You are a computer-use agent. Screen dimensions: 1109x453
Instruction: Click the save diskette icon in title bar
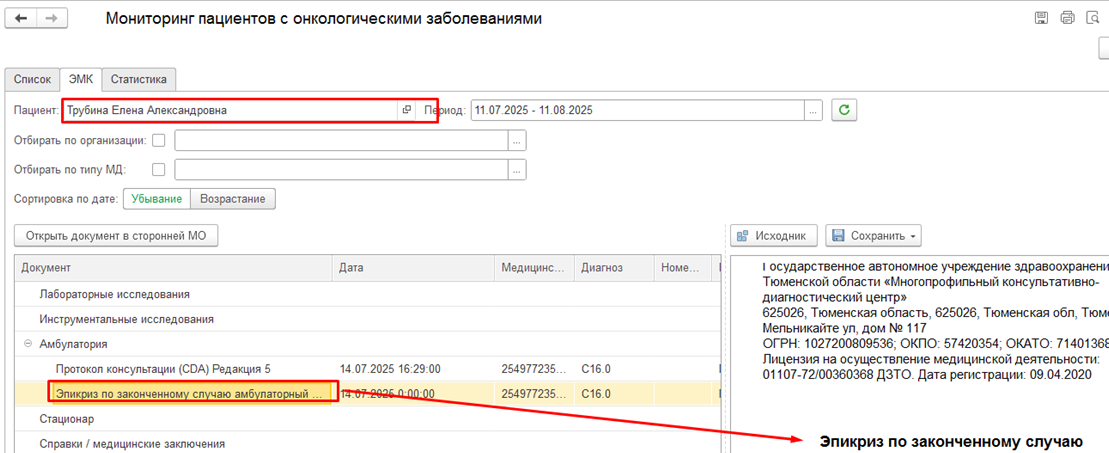click(x=1041, y=18)
